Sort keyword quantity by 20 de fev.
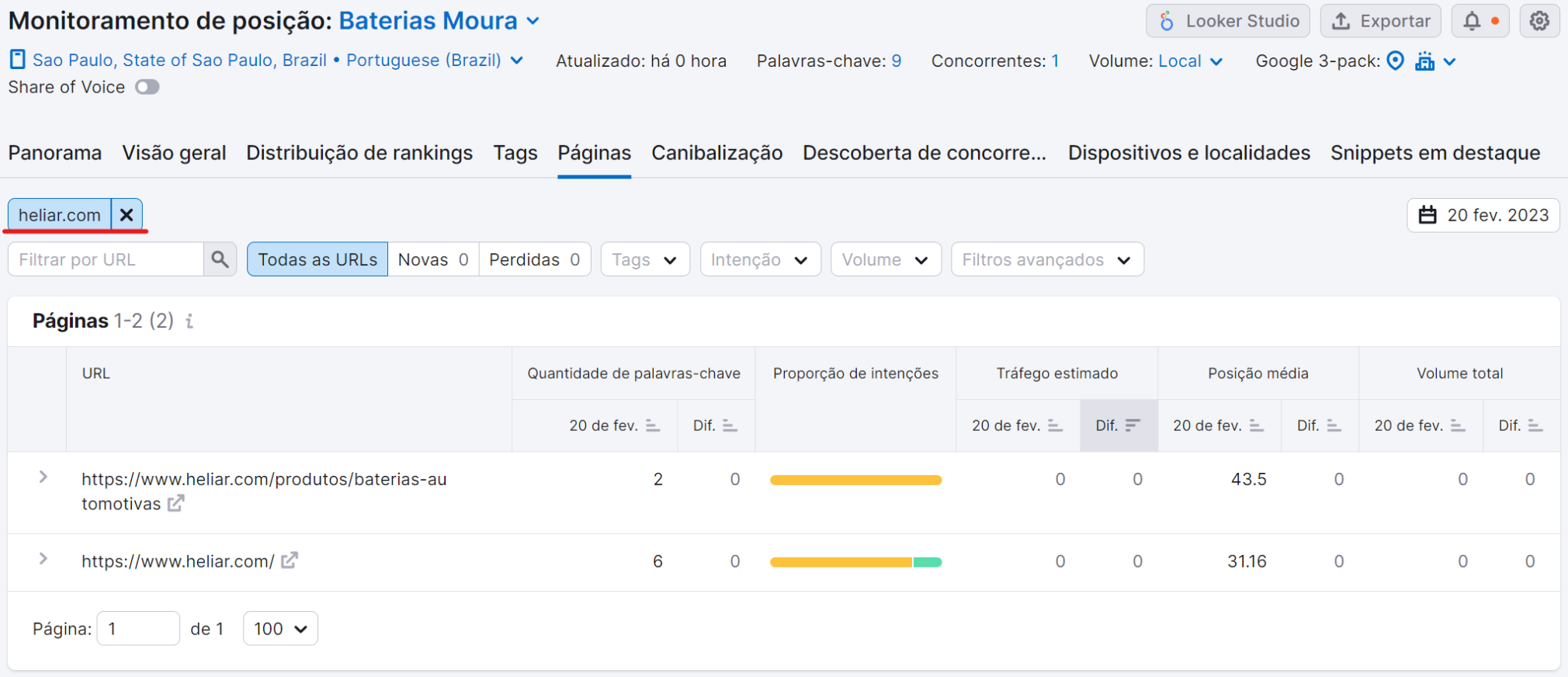The height and width of the screenshot is (677, 1568). coord(614,425)
